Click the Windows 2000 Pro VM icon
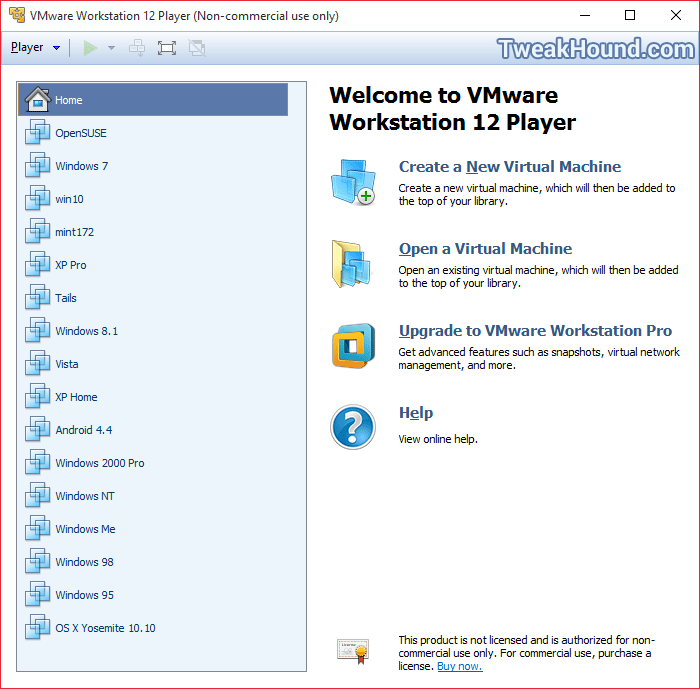Viewport: 700px width, 689px height. (x=38, y=463)
